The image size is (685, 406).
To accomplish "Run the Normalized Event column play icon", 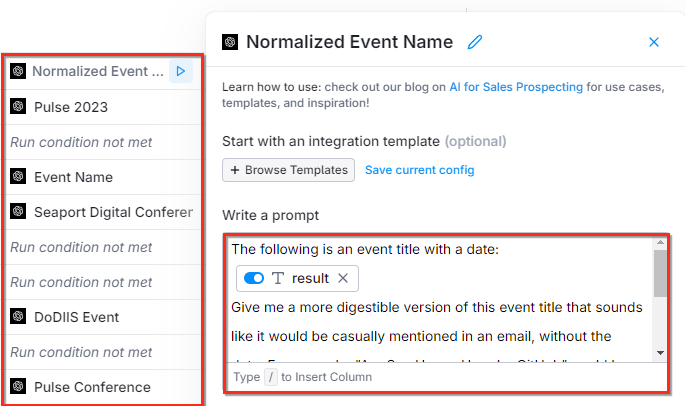I will tap(181, 71).
